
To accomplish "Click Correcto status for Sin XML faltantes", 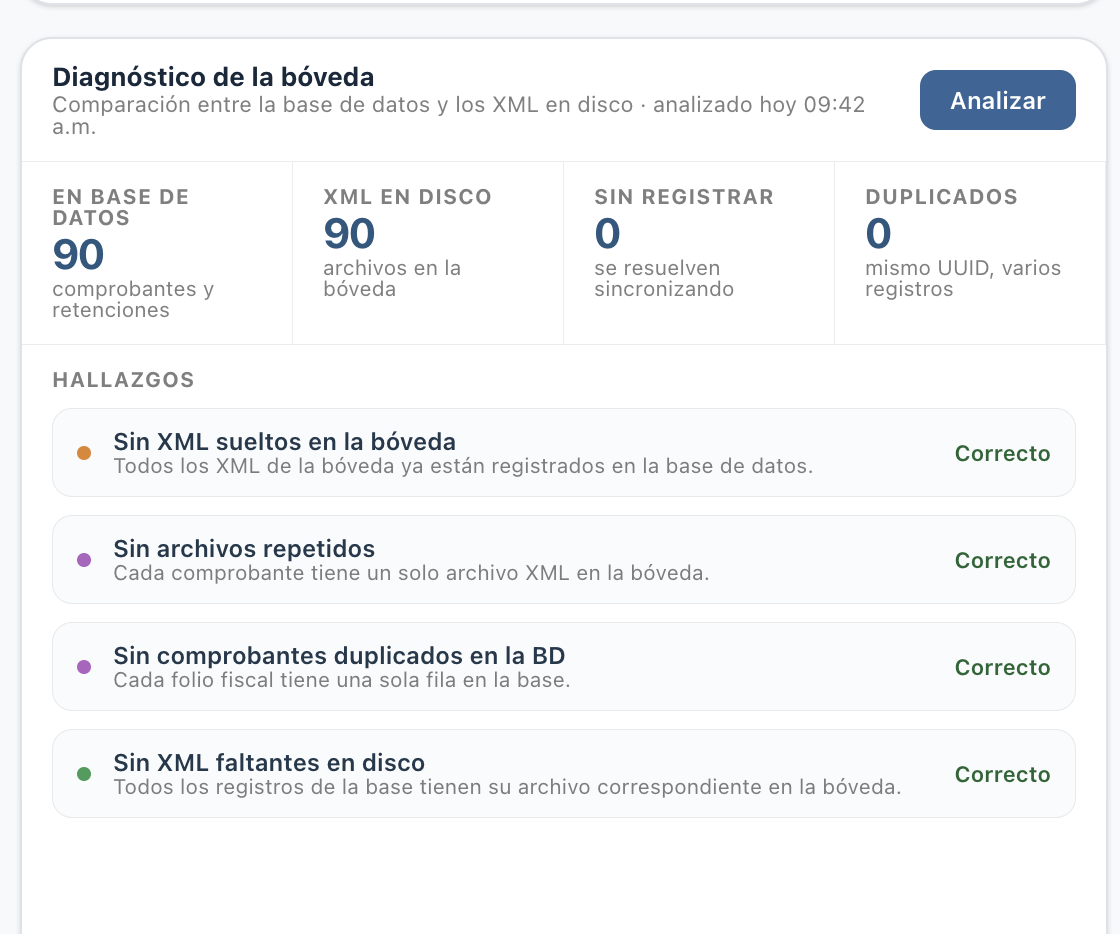I will point(1002,775).
